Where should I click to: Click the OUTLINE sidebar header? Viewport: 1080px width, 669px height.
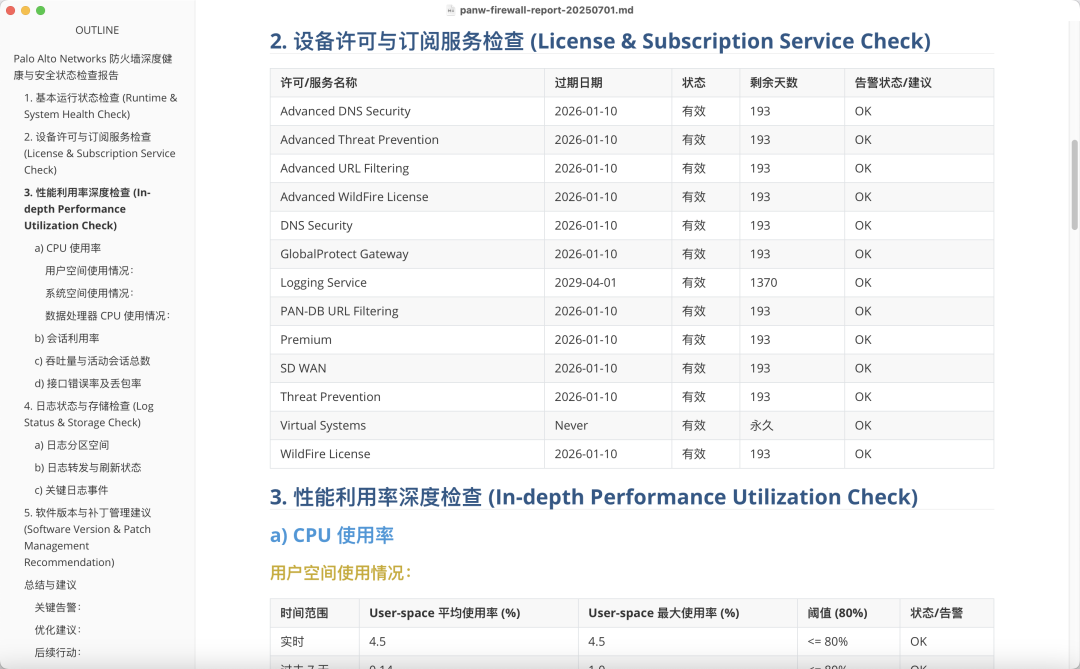coord(97,30)
